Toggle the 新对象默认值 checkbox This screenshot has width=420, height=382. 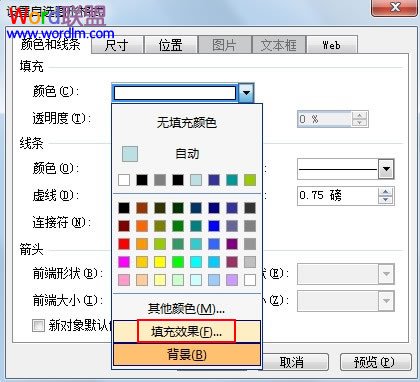pyautogui.click(x=38, y=325)
